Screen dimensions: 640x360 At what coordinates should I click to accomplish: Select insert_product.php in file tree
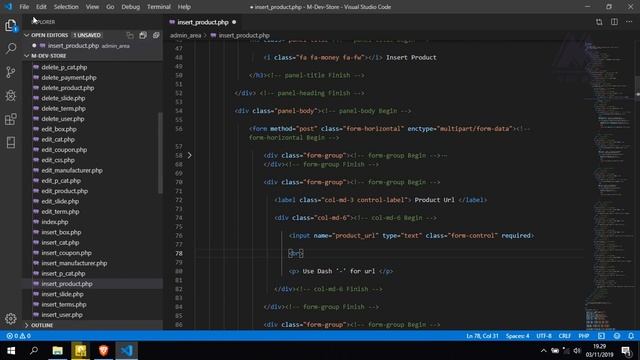[93, 284]
